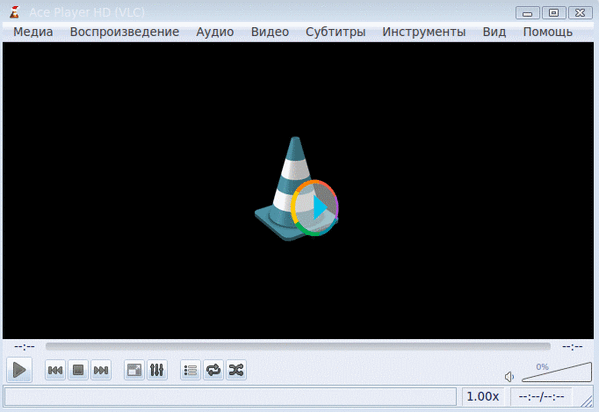Screen dimensions: 599x412
Task: Close the Ace Player window
Action: [x=580, y=13]
